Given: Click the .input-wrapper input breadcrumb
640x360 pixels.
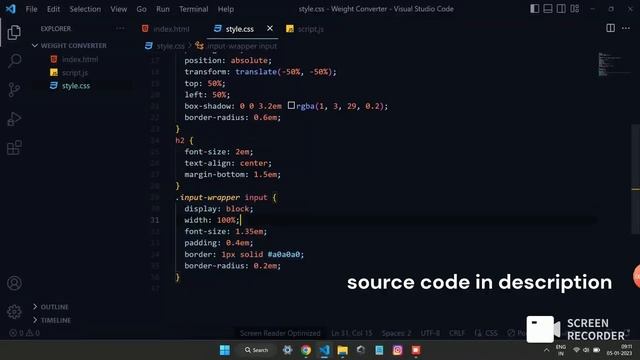Looking at the screenshot, I should pyautogui.click(x=237, y=46).
